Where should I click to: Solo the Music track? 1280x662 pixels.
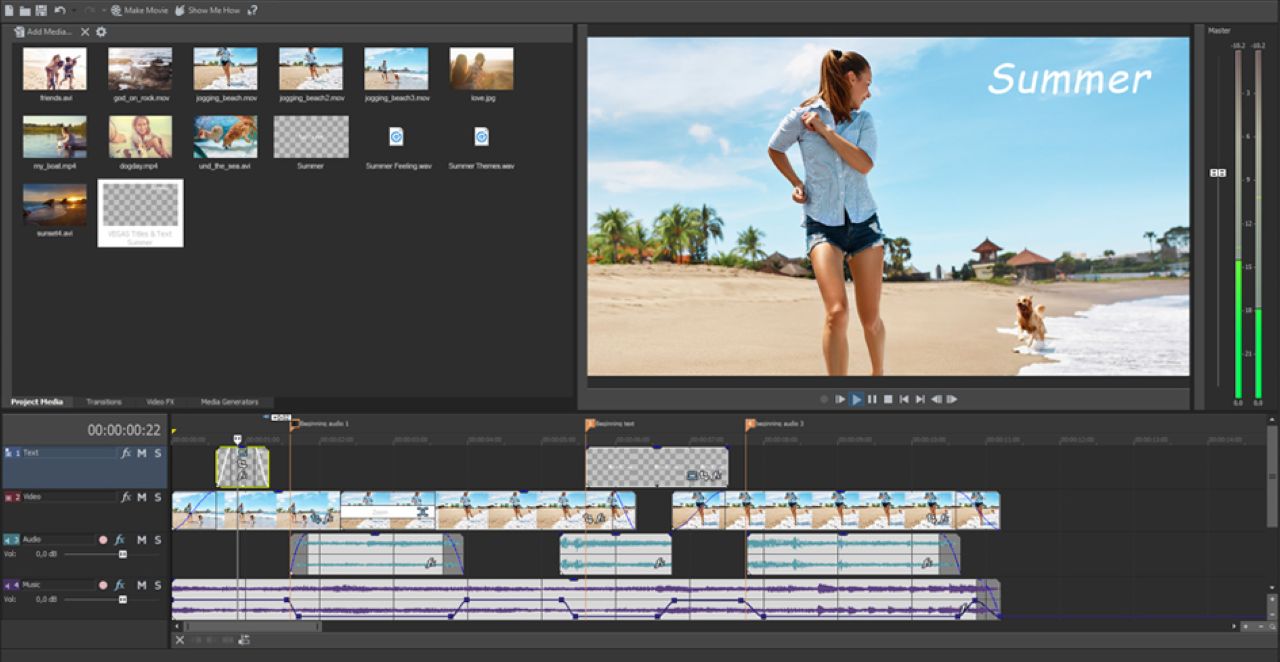157,585
